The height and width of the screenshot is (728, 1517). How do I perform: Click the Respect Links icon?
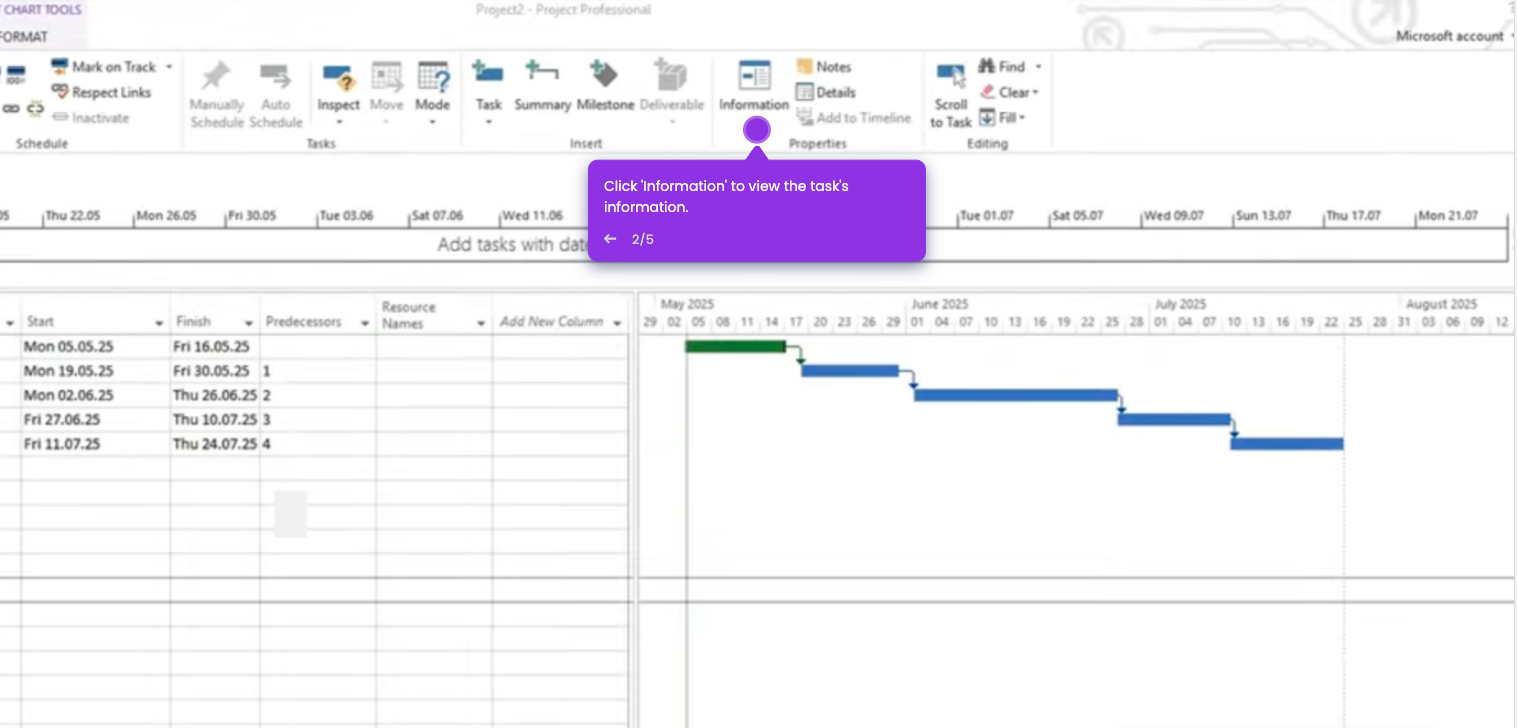click(60, 92)
